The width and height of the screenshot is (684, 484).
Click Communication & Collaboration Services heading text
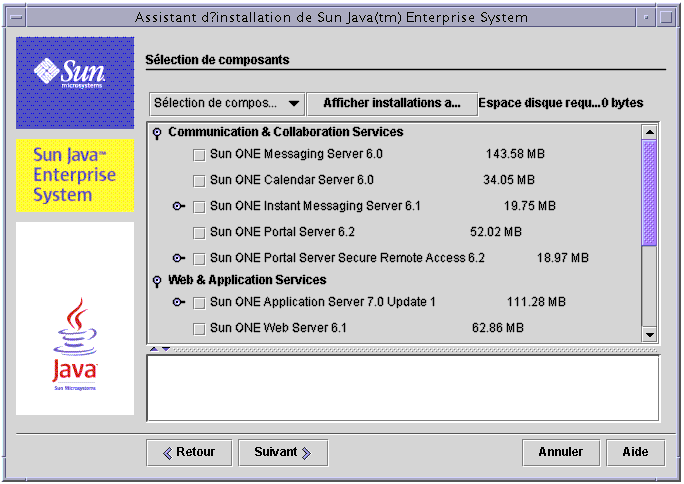[x=286, y=132]
